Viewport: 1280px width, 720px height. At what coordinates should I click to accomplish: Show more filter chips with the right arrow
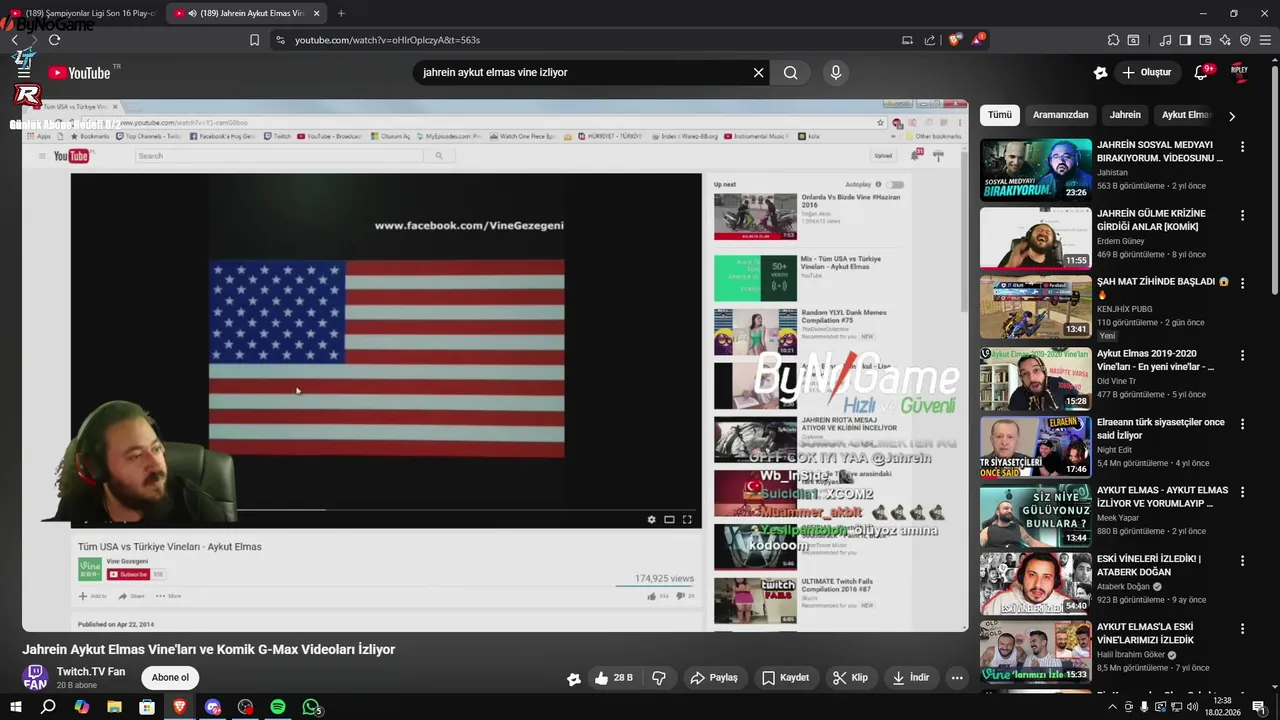click(1232, 116)
